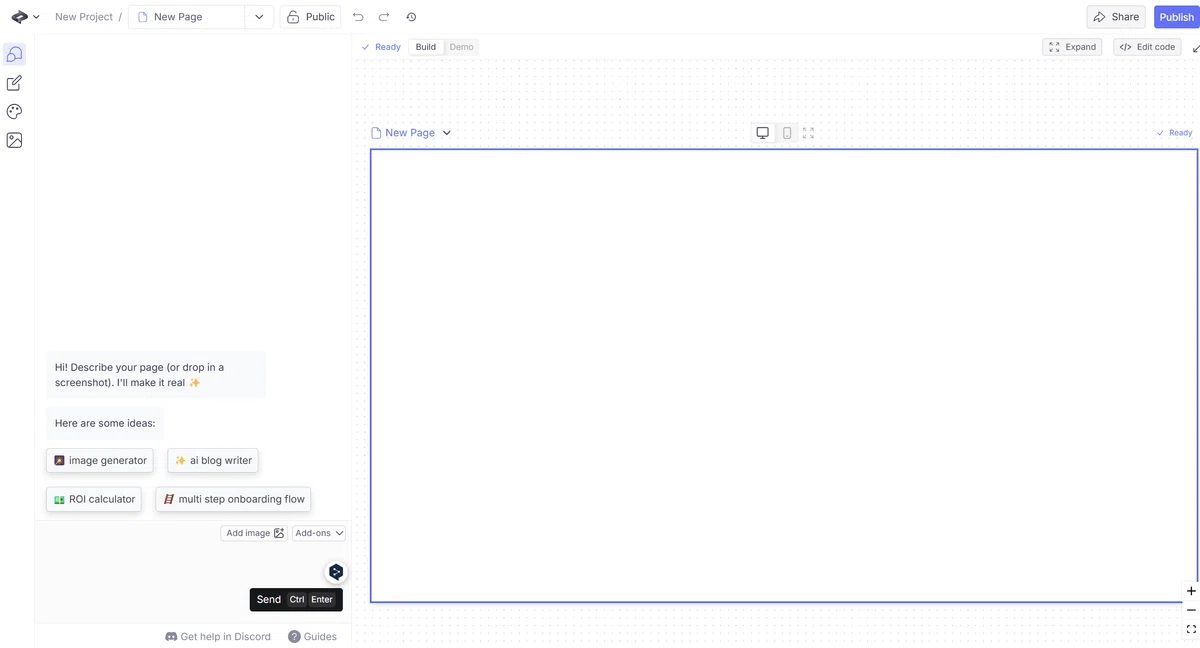Zoom in with the plus icon

coord(1191,591)
